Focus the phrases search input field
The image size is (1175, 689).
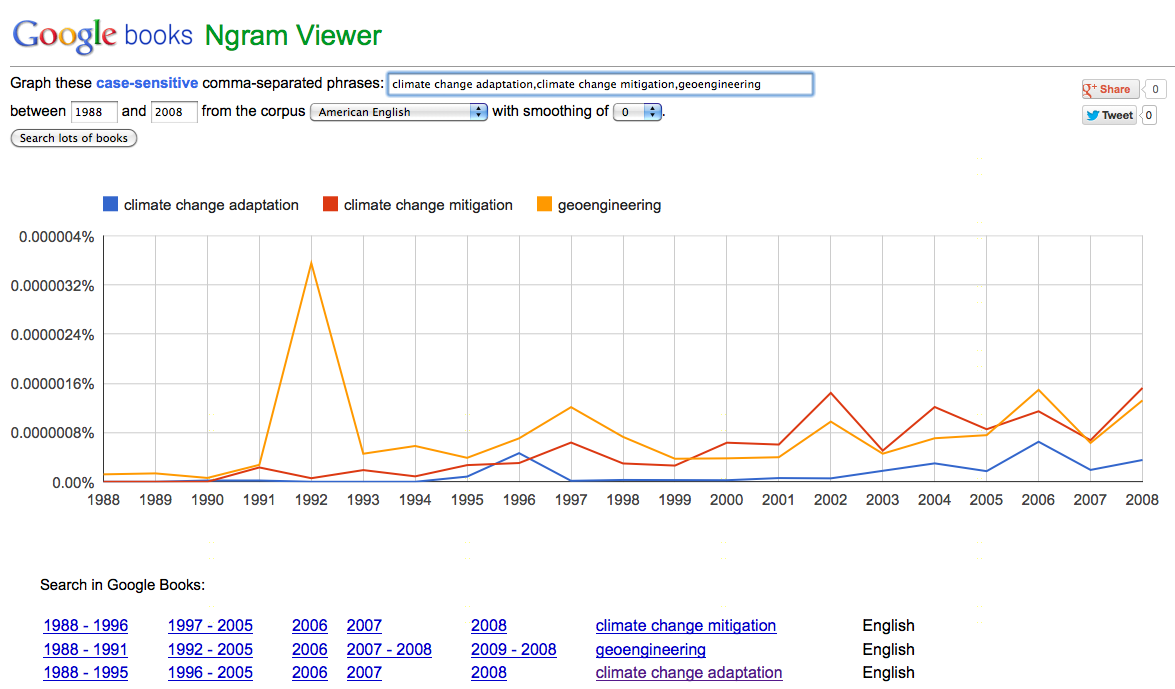[x=600, y=84]
